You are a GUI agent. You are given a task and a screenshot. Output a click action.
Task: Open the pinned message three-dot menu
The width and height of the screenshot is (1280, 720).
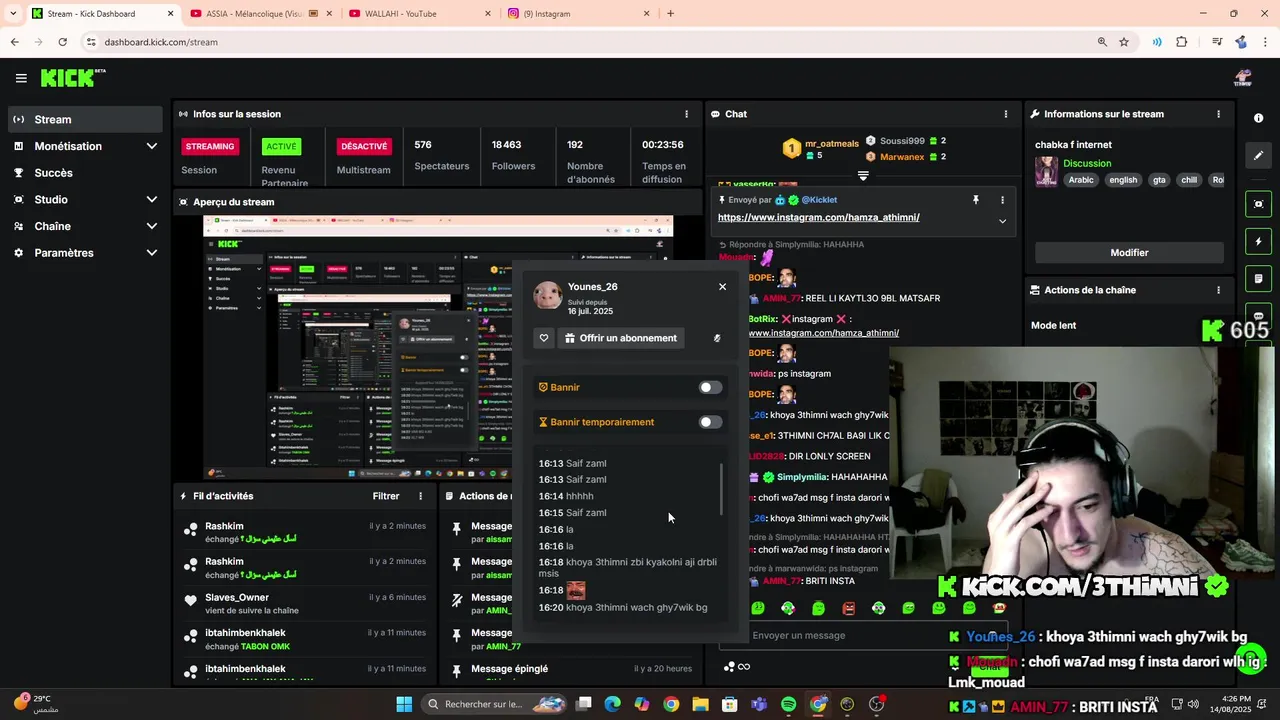point(1002,200)
